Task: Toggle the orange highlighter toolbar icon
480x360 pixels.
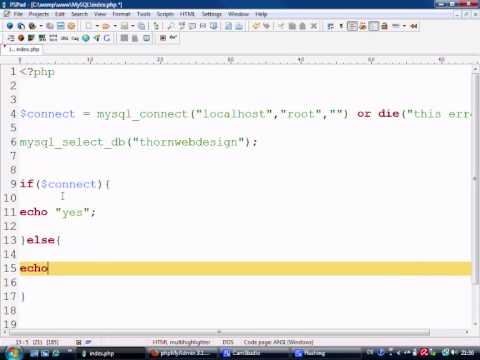Action: point(363,26)
